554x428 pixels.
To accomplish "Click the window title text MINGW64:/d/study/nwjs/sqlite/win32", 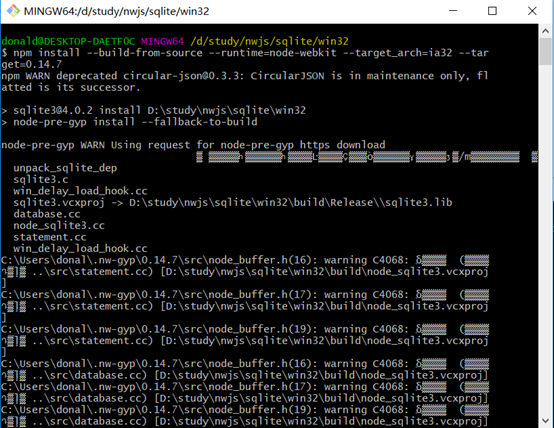I will pos(116,11).
